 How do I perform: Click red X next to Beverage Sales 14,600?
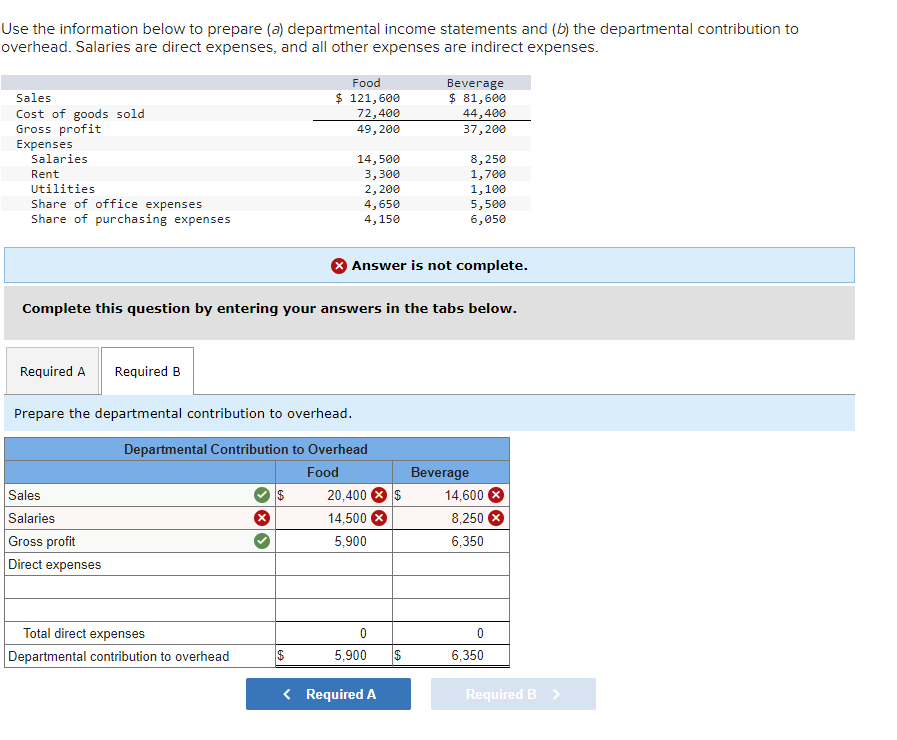(493, 495)
